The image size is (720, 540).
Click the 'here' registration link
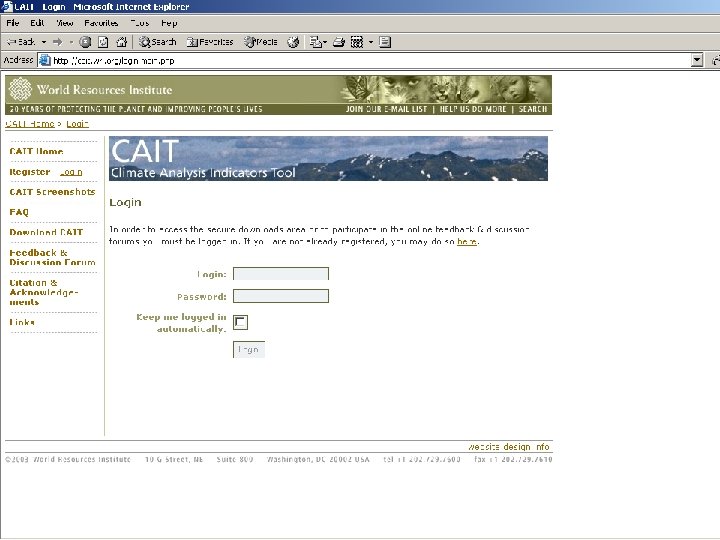pos(467,242)
